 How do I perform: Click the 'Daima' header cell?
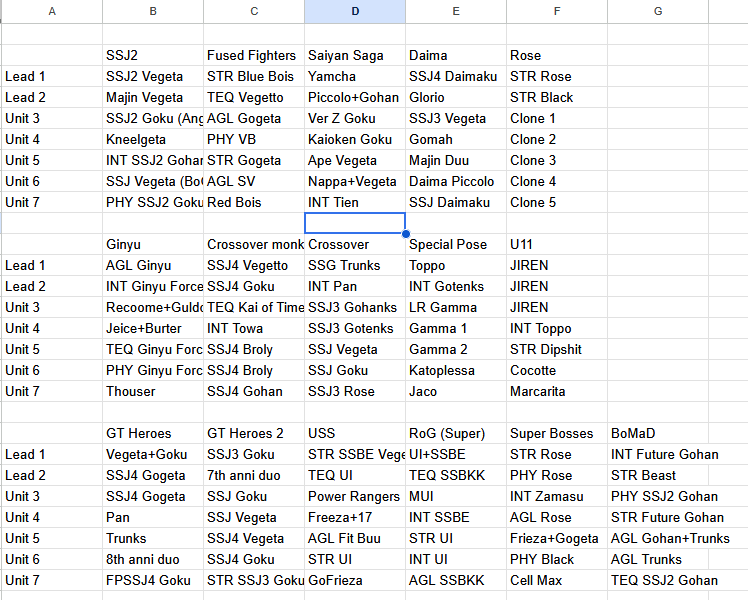(456, 55)
